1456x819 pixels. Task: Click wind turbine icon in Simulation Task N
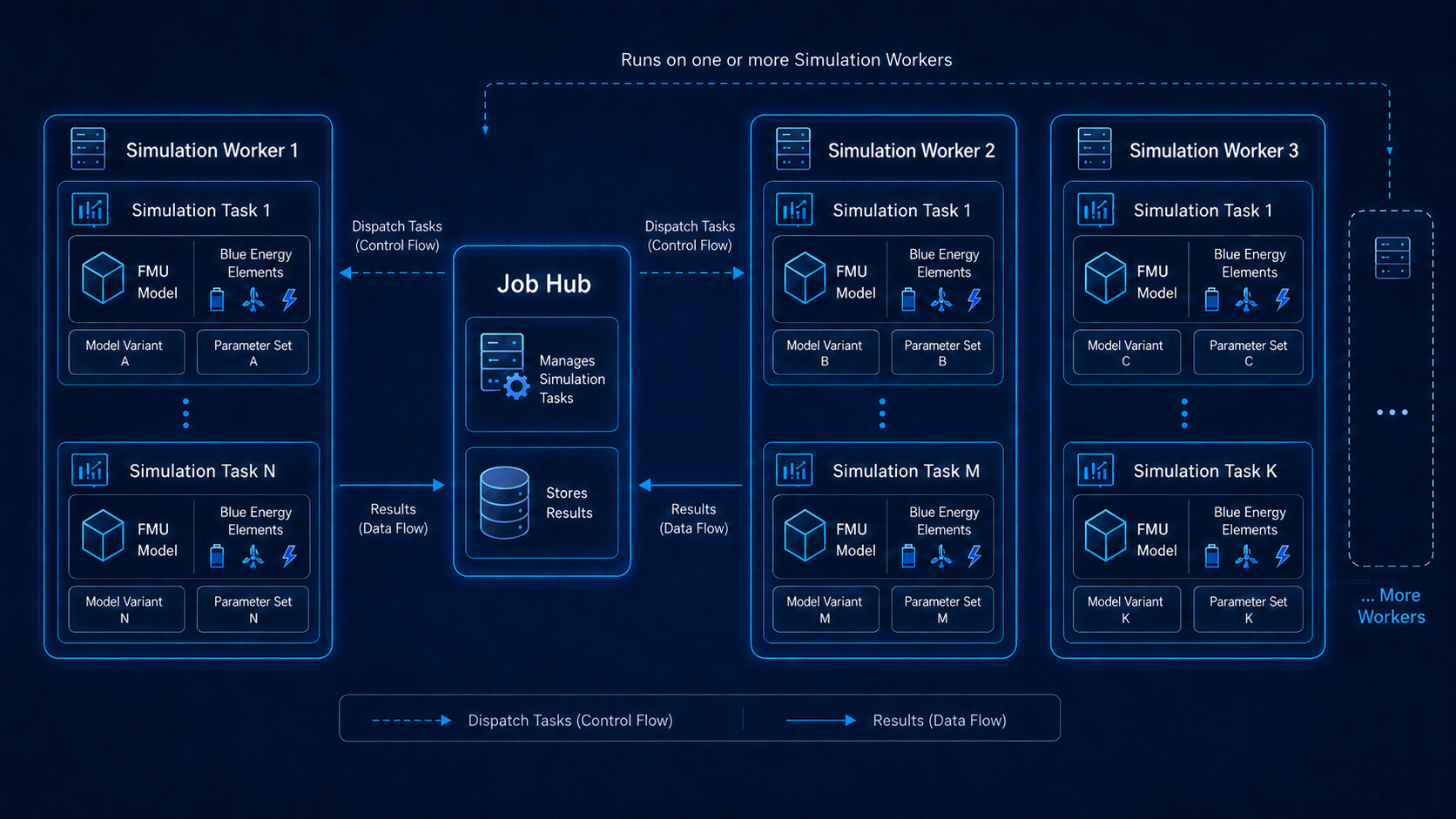(253, 556)
